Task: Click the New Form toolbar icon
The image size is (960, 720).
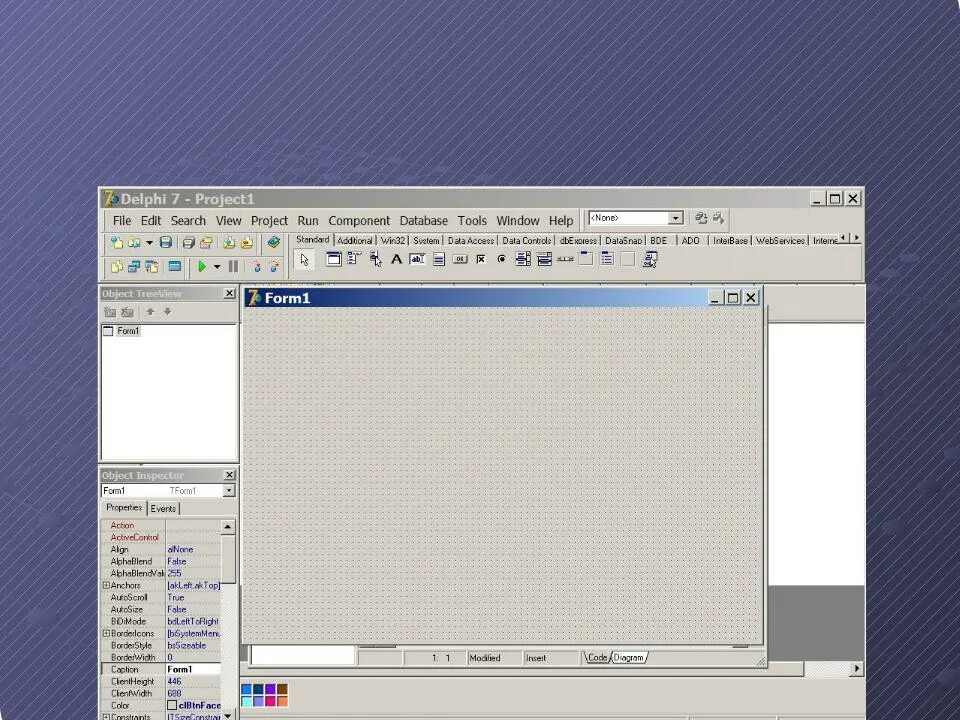Action: [x=174, y=266]
